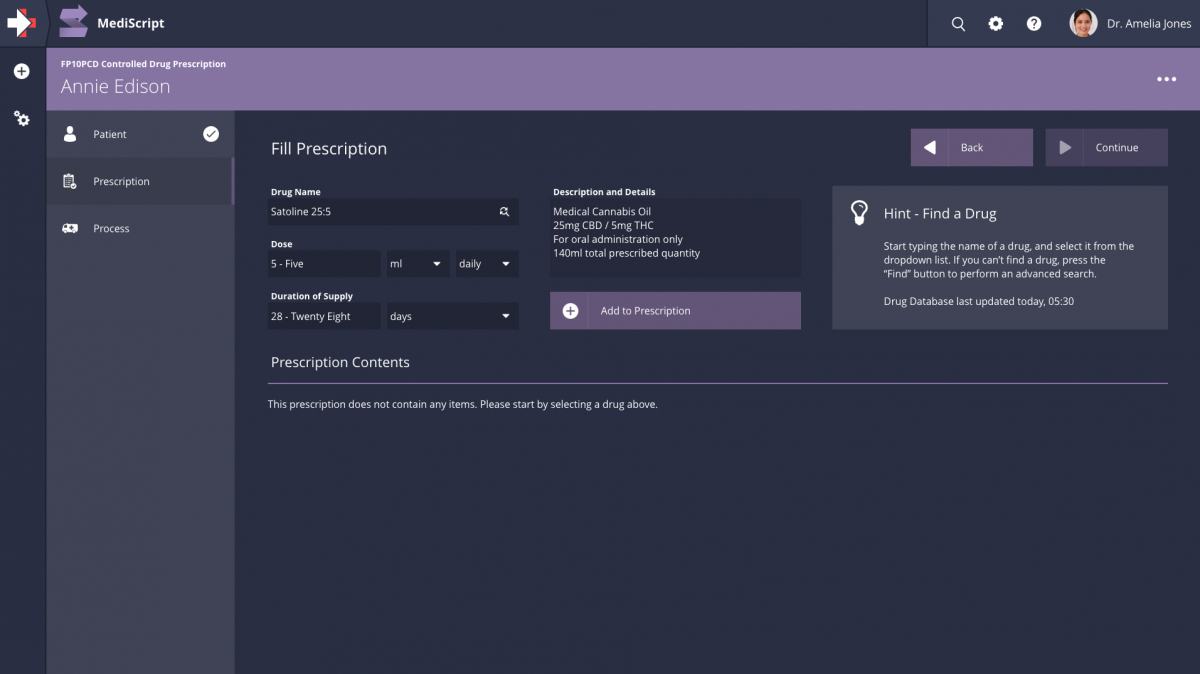Click the Drug Name input showing Satoline 25:5

coord(380,211)
